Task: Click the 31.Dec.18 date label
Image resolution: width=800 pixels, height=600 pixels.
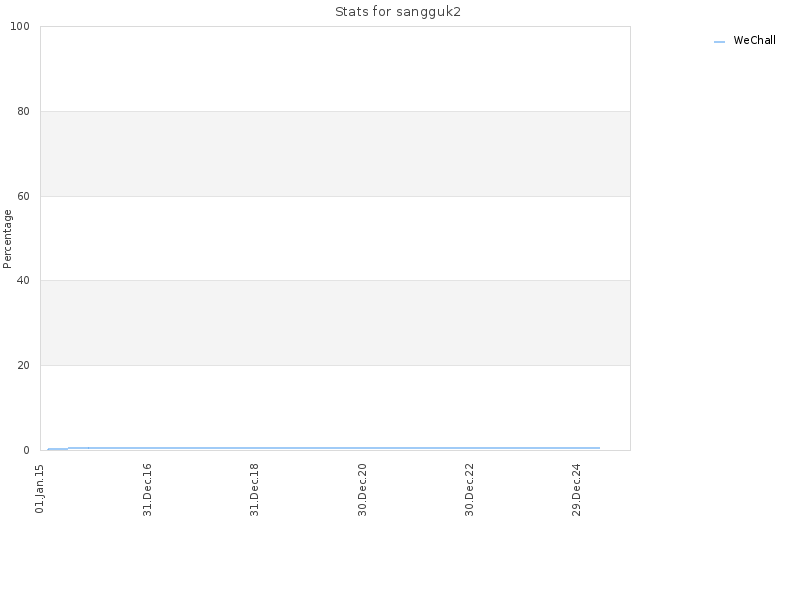Action: tap(254, 490)
